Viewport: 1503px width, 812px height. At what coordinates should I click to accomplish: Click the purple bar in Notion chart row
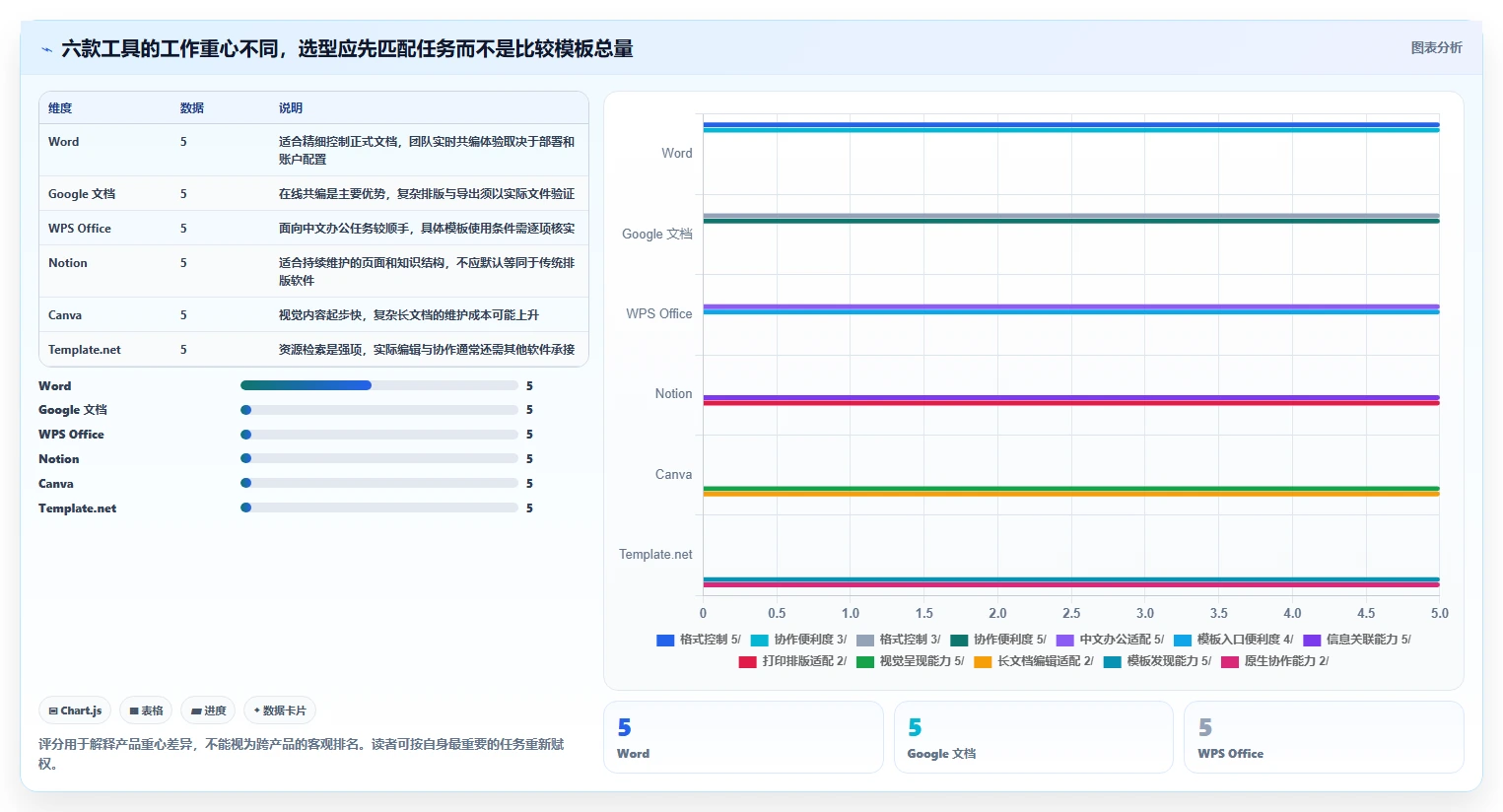pyautogui.click(x=1071, y=397)
